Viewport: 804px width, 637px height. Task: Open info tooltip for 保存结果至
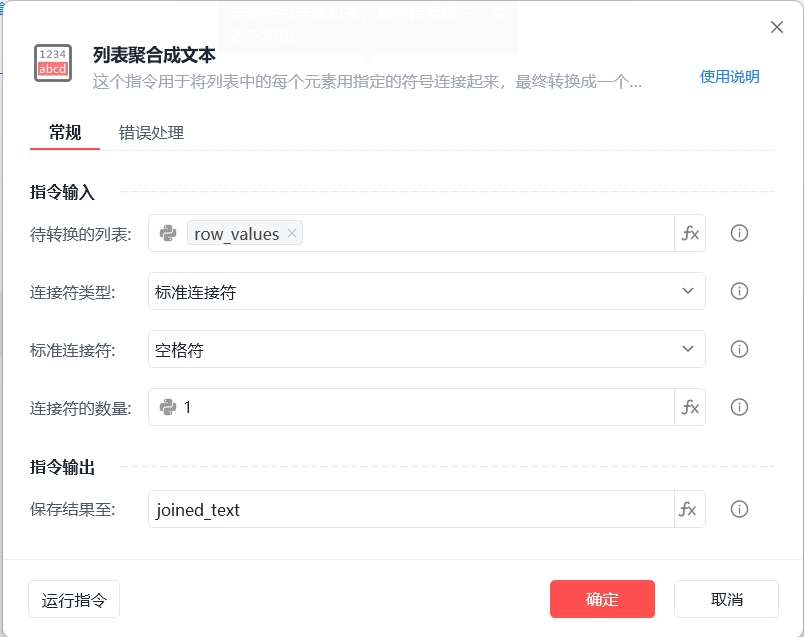point(739,509)
